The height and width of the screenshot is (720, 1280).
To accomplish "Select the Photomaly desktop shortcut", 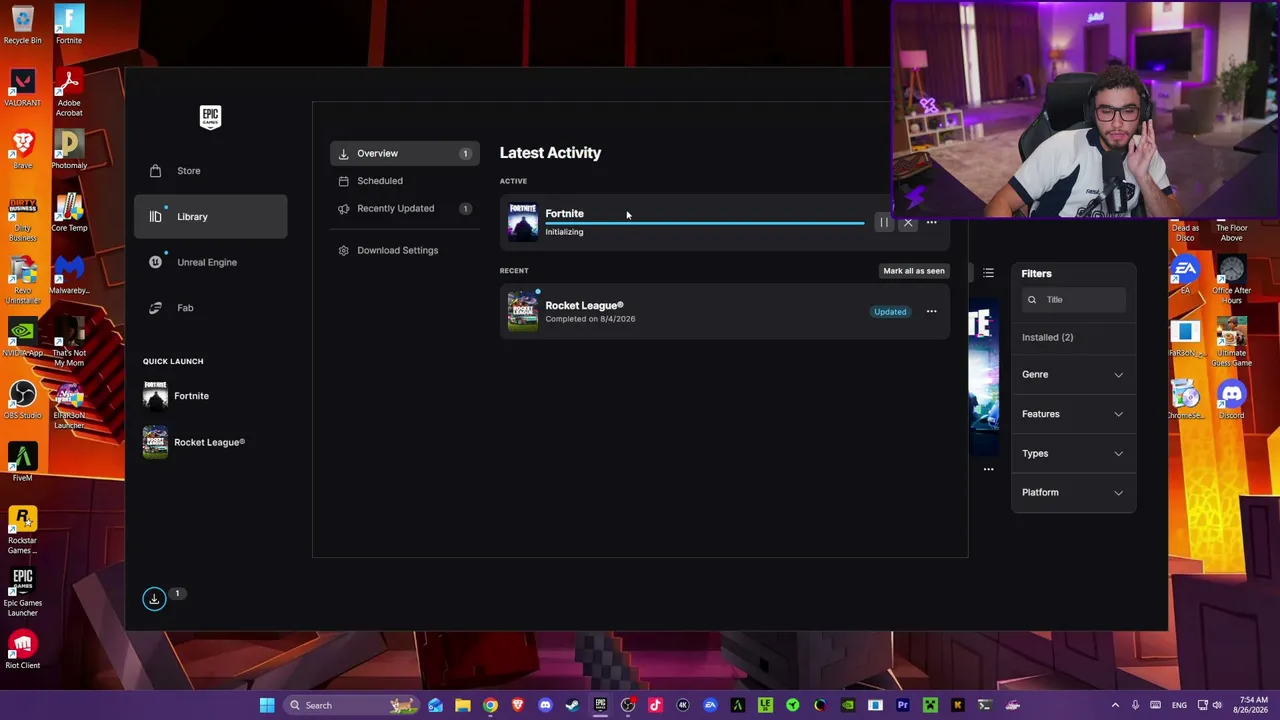I will click(69, 151).
